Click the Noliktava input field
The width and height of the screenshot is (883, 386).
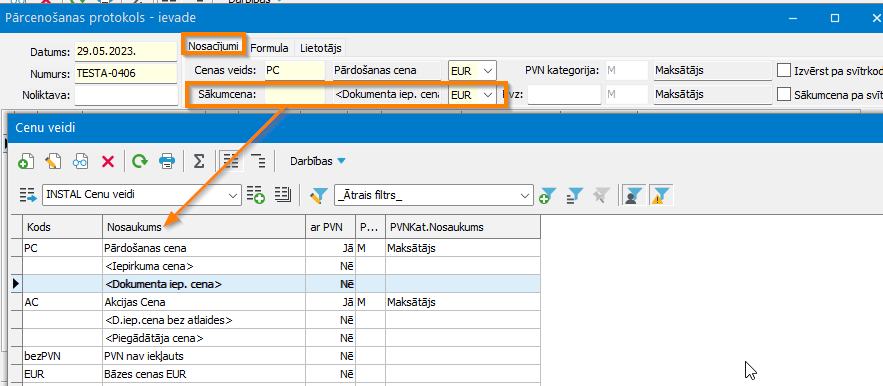[x=126, y=95]
